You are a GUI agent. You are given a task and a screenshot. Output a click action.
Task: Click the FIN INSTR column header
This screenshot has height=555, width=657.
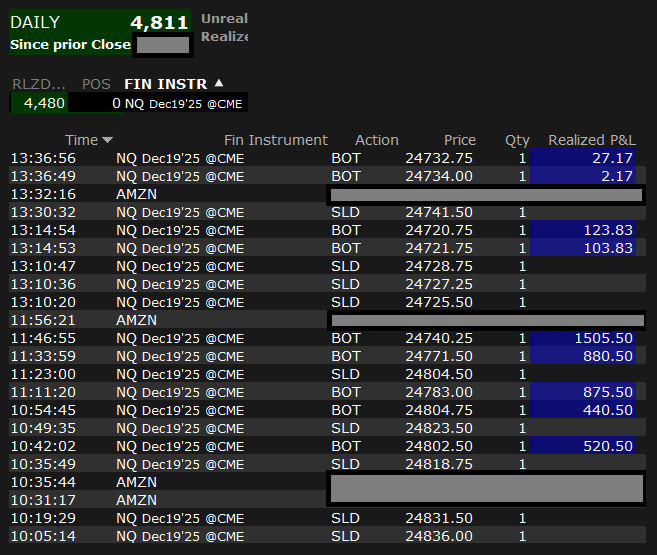coord(166,84)
